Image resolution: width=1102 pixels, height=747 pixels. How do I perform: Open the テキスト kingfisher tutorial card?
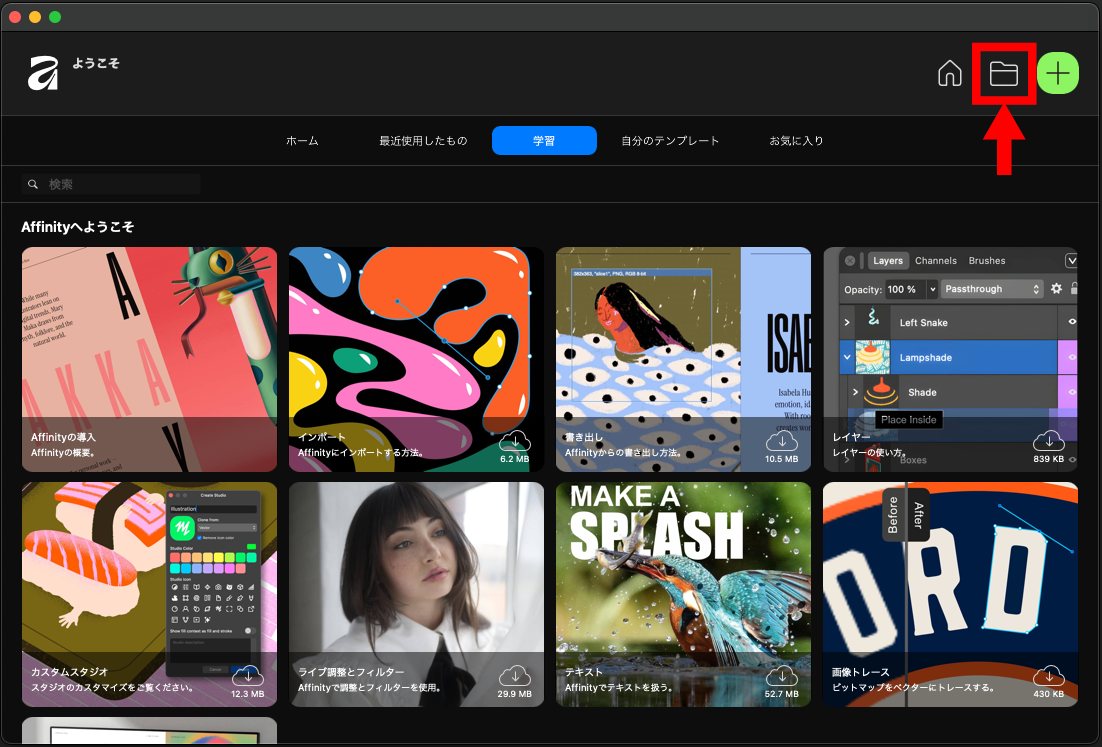(x=683, y=594)
